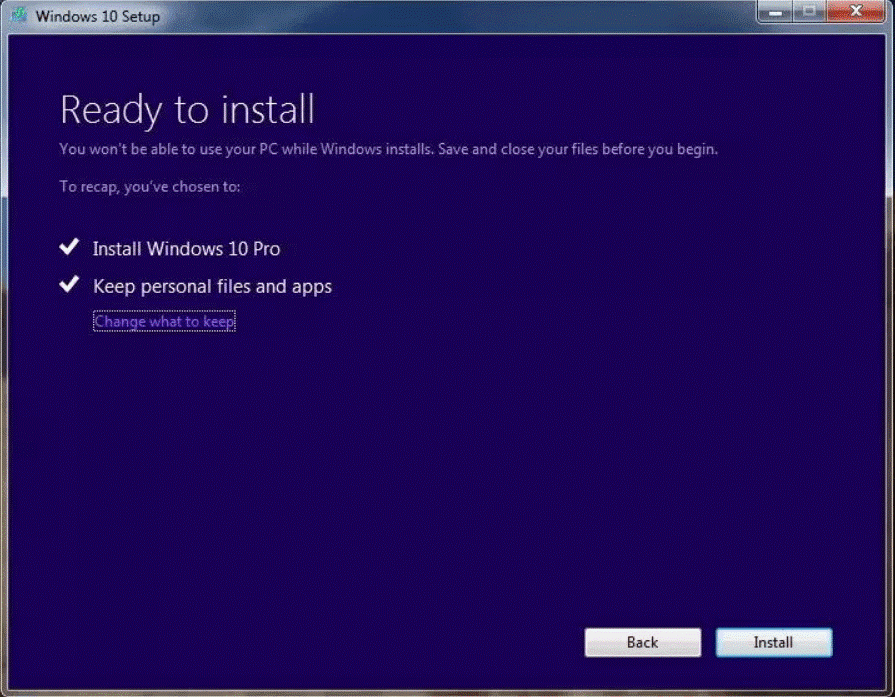Click the Install button
The image size is (895, 697).
(774, 642)
